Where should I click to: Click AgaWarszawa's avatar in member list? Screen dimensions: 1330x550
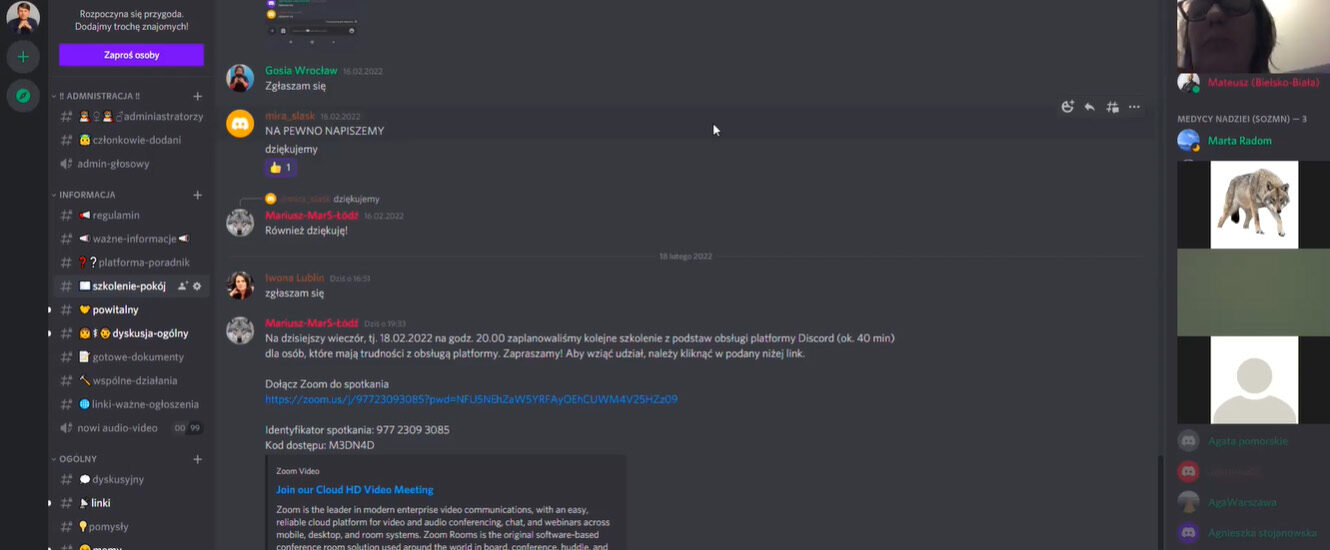pos(1188,502)
